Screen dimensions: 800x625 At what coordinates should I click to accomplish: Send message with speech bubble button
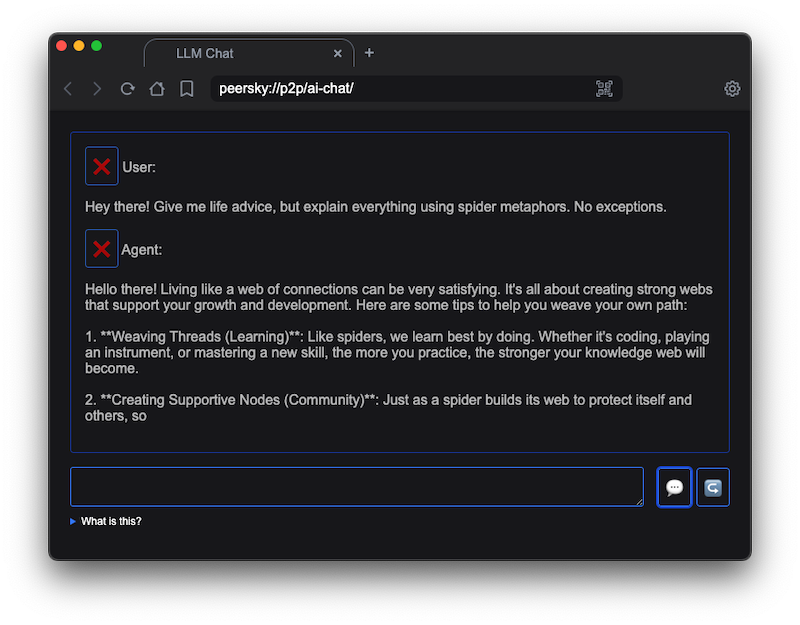coord(674,487)
